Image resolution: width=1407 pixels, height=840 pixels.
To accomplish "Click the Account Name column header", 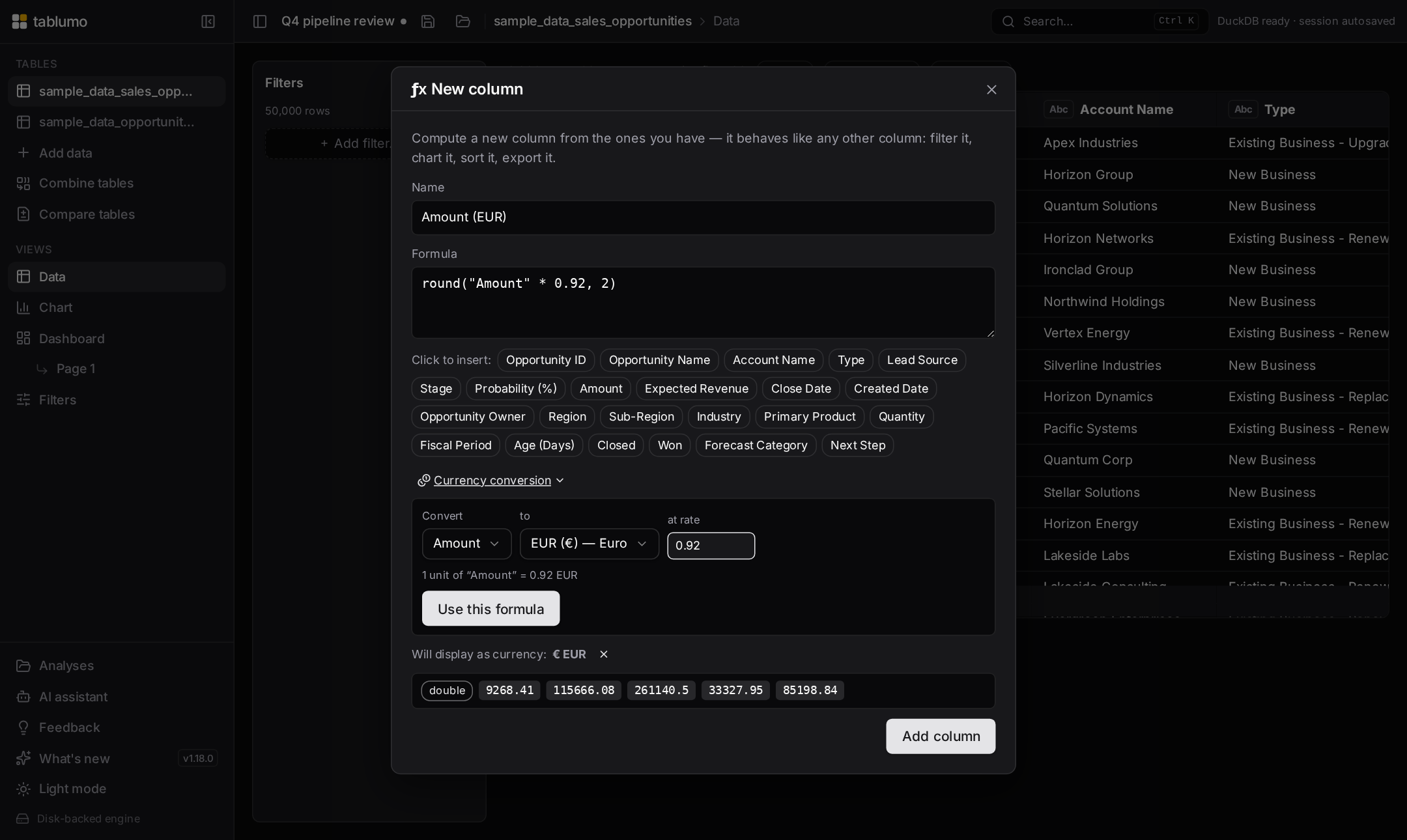I will 1126,109.
